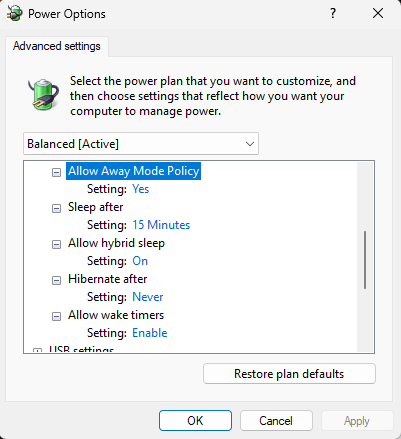Select the Allow Away Mode Policy item
This screenshot has height=439, width=401.
point(133,171)
